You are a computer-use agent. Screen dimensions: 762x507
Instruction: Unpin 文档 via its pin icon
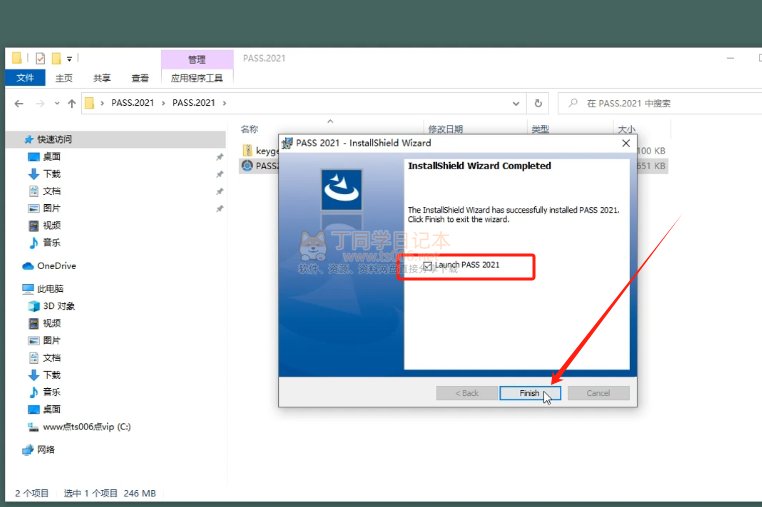220,192
